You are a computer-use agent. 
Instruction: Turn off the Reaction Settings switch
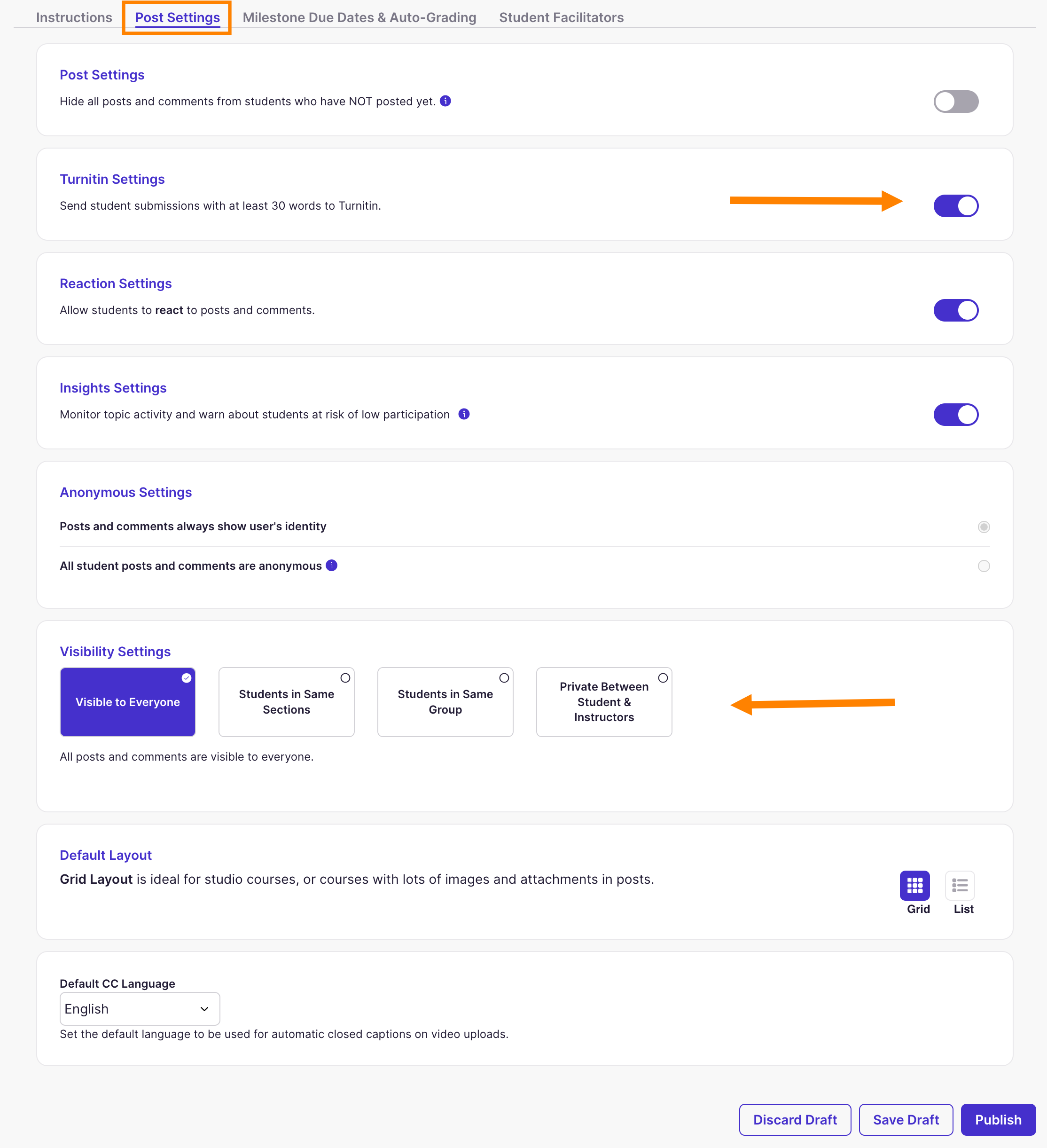point(955,310)
